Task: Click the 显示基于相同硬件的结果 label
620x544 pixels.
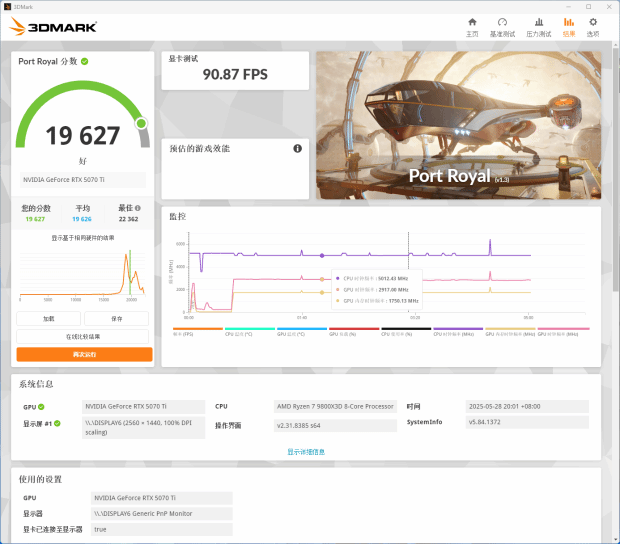Action: click(x=83, y=238)
